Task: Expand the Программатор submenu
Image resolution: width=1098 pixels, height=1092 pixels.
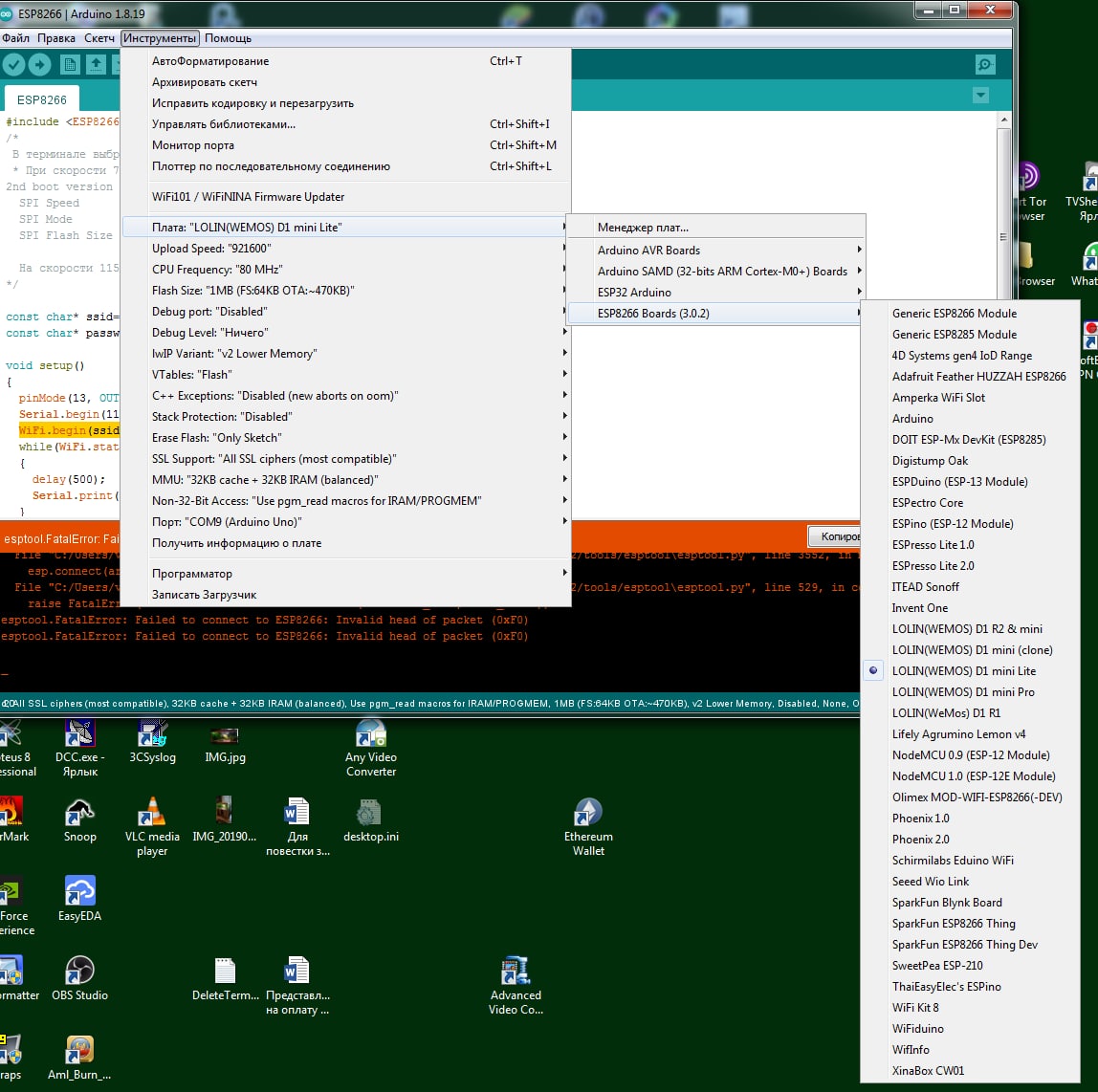Action: click(x=346, y=574)
